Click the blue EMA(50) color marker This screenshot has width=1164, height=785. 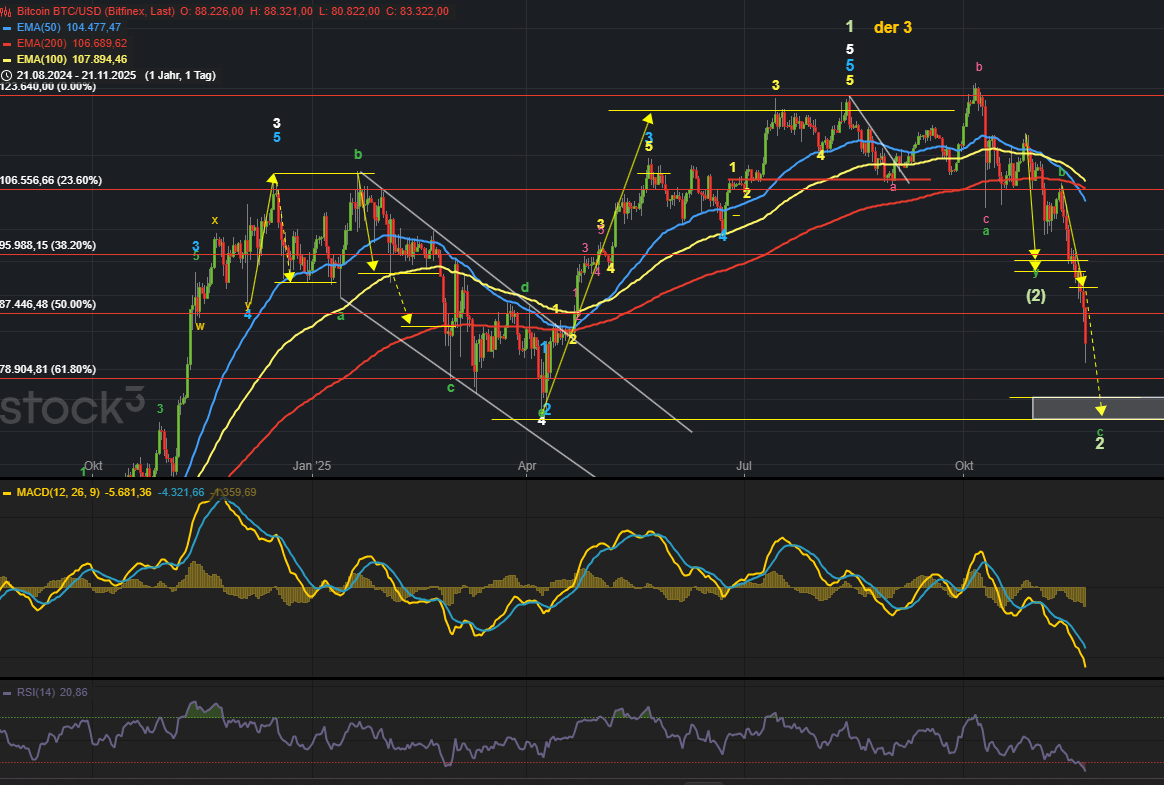coord(7,28)
